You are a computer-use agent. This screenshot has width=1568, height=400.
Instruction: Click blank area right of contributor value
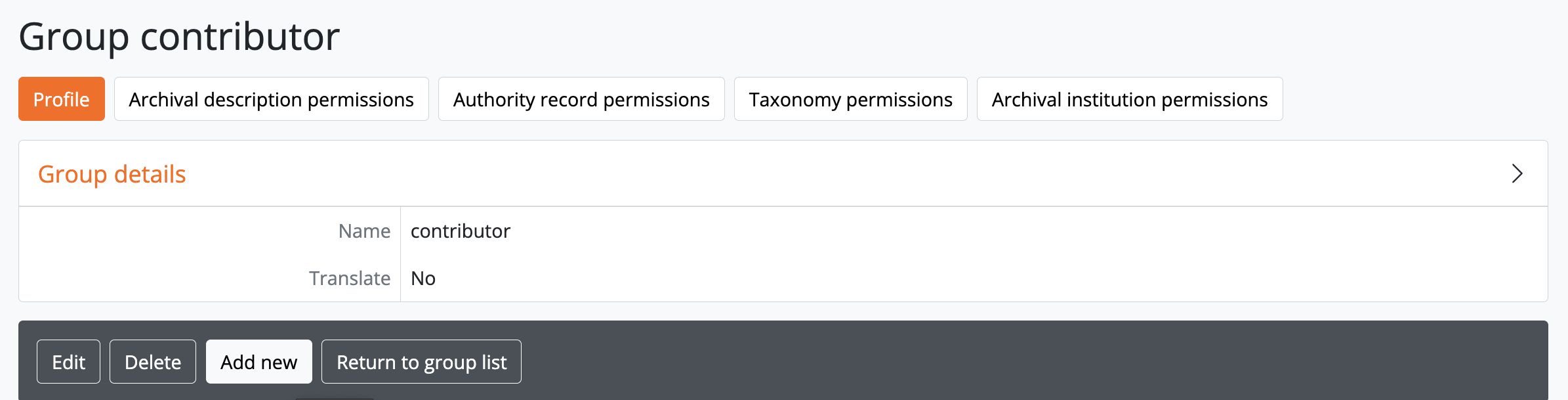[984, 231]
